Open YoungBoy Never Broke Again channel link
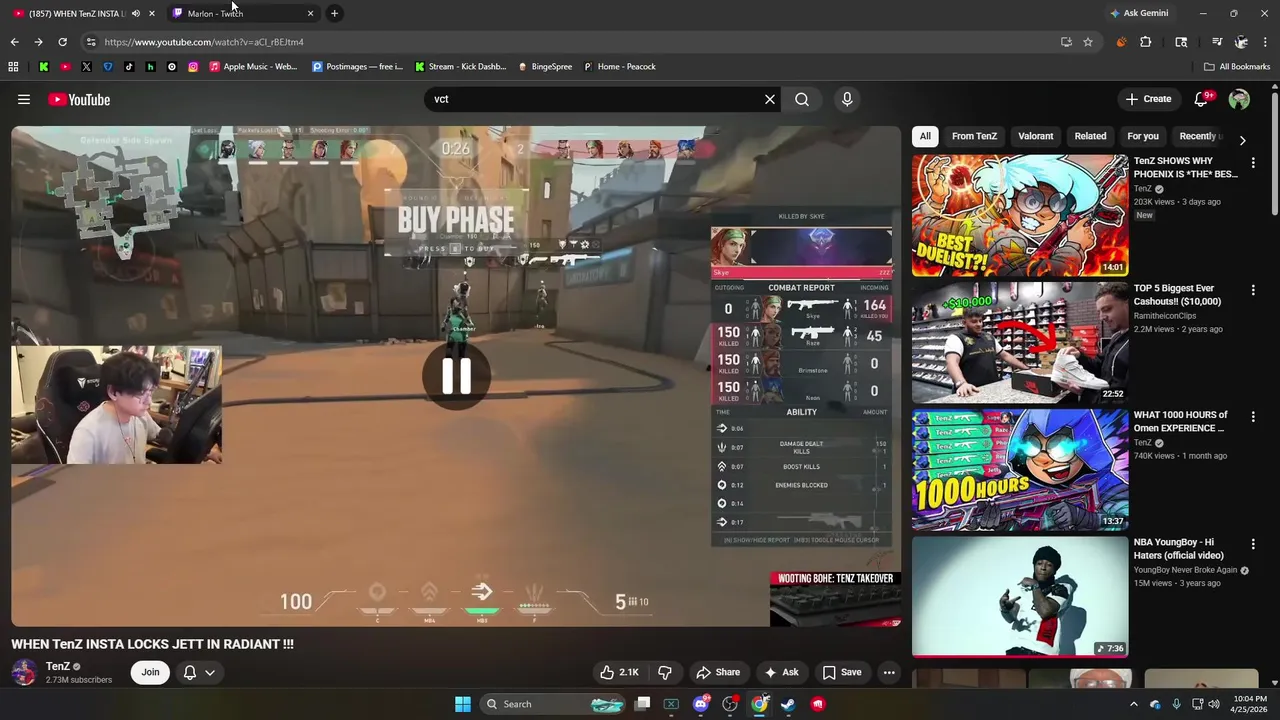 click(x=1185, y=570)
